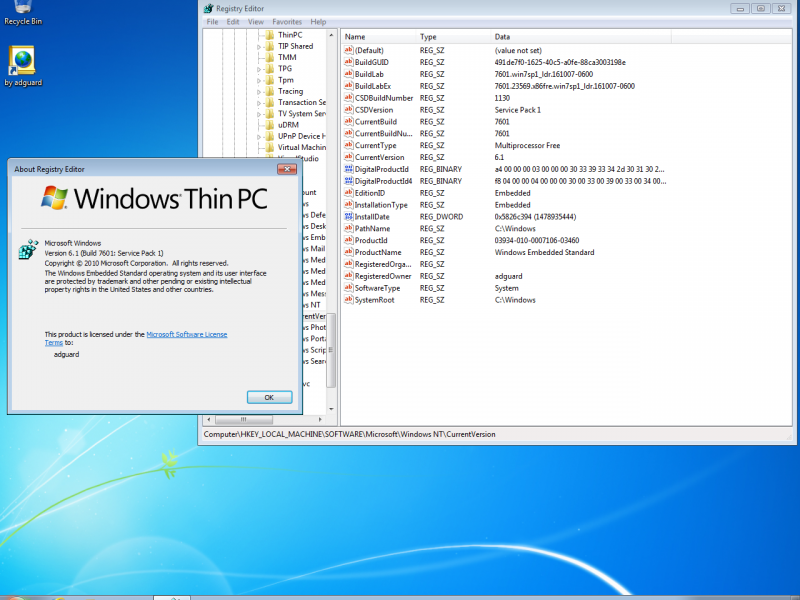Select the SoftwareType string icon
This screenshot has width=800, height=600.
point(348,288)
